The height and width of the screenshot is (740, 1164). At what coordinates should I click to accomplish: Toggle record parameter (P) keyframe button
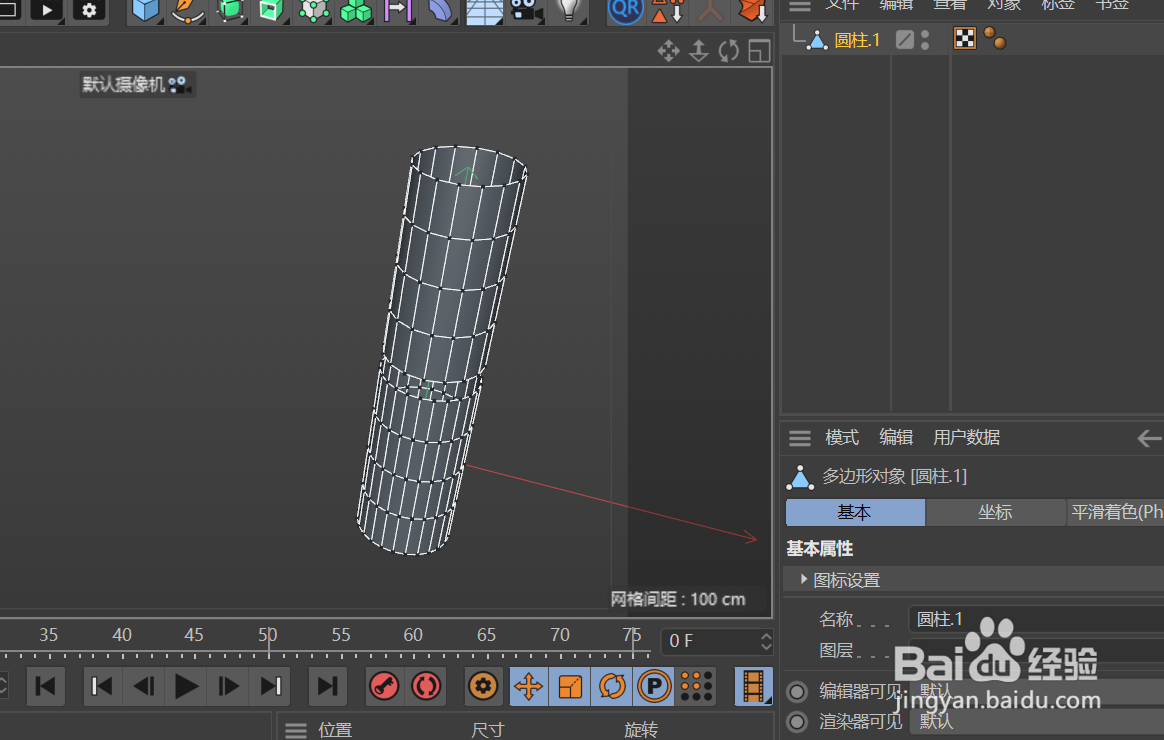(654, 687)
